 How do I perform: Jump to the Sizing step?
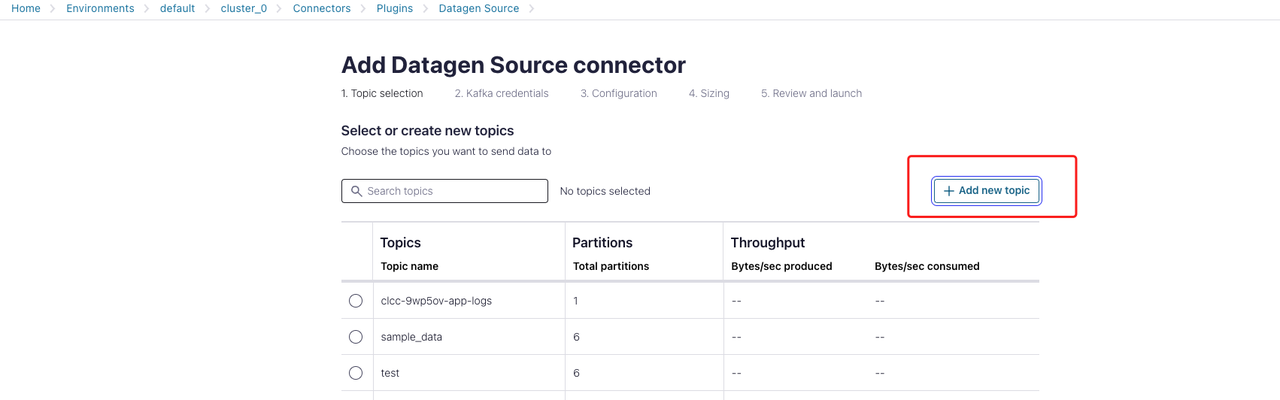(709, 93)
